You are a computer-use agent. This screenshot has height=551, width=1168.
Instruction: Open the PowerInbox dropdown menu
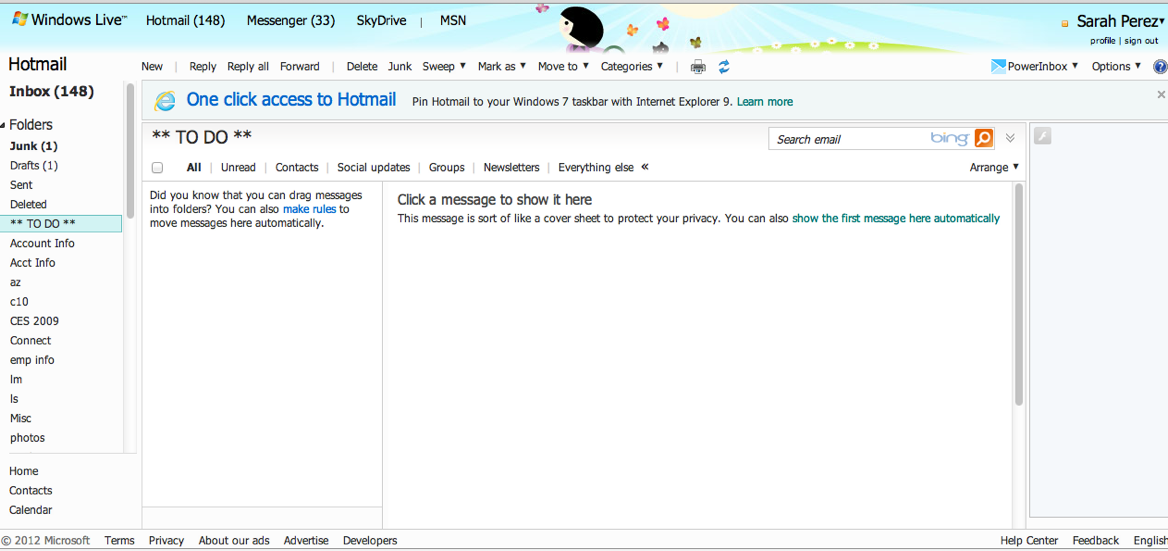[1043, 66]
